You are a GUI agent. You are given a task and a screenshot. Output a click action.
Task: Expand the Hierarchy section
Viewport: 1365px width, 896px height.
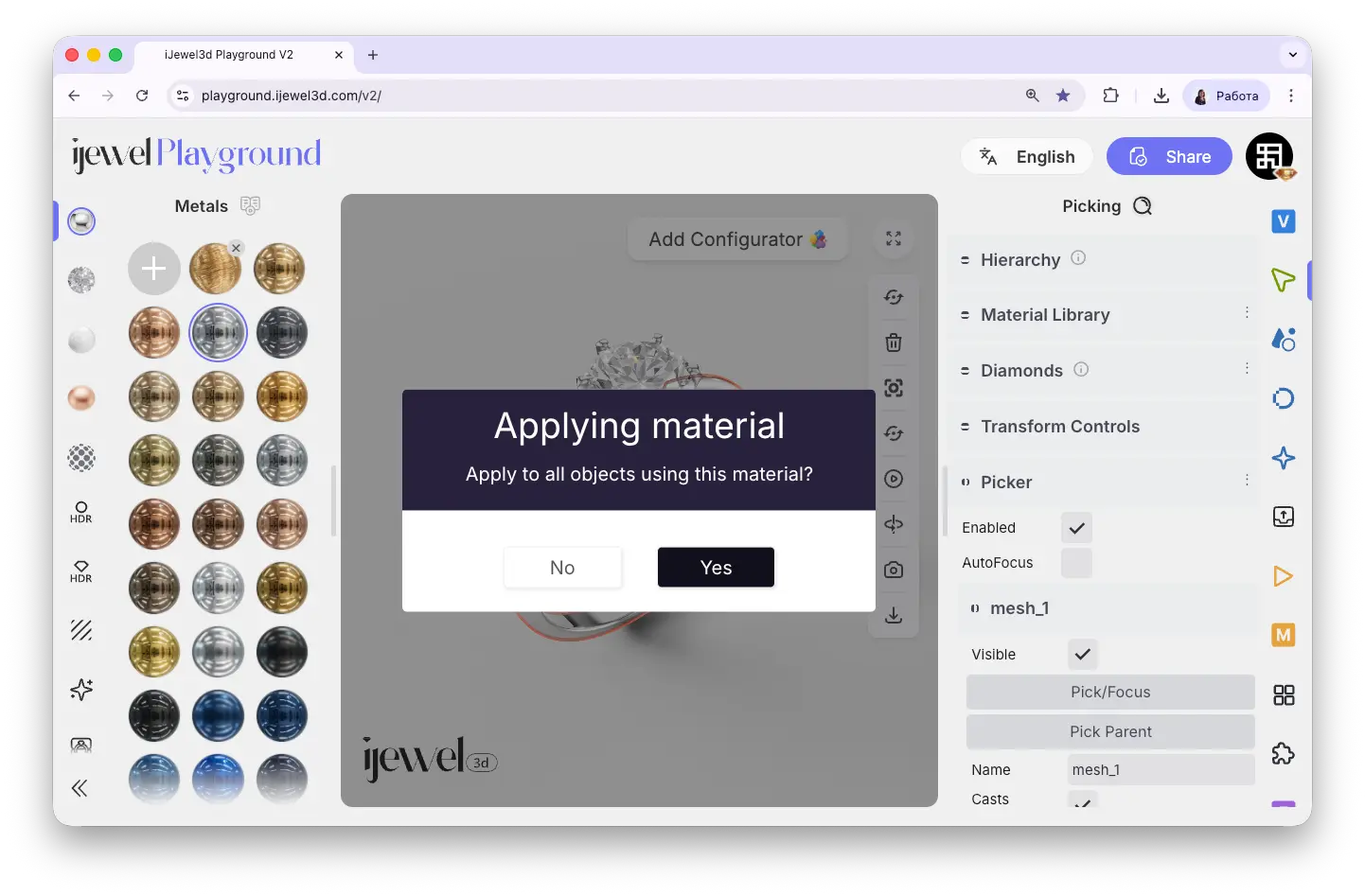coord(1102,259)
